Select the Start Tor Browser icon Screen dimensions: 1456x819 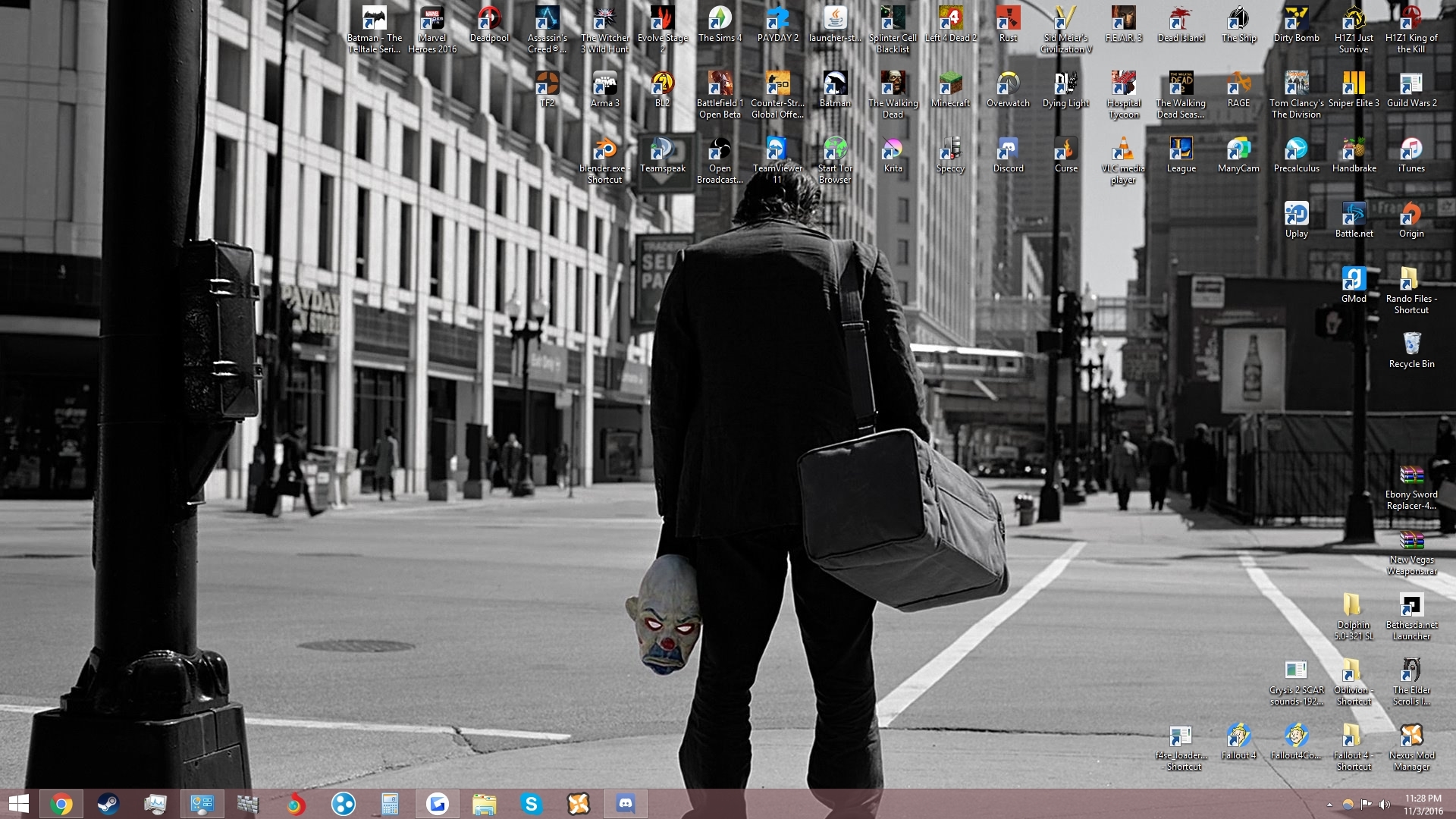[835, 161]
